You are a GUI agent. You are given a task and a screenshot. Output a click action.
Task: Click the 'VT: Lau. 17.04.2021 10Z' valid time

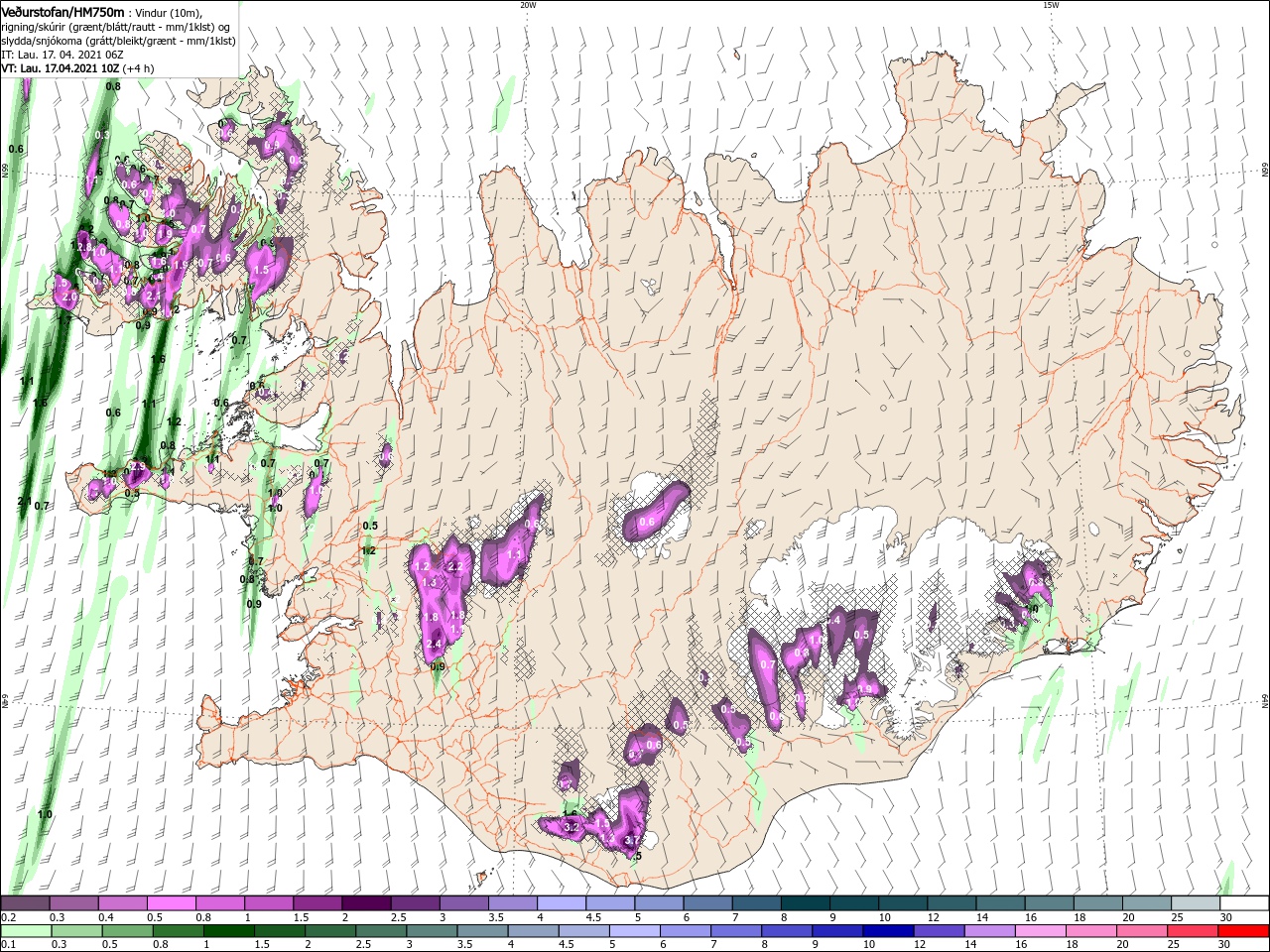tap(61, 68)
